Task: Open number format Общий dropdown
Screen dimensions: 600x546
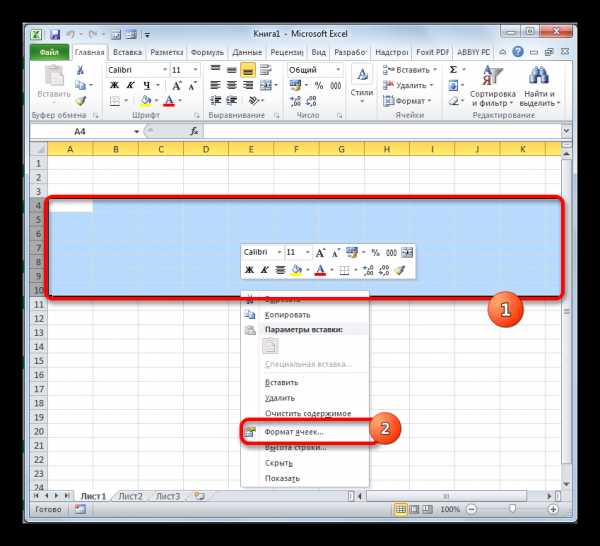Action: pyautogui.click(x=338, y=70)
